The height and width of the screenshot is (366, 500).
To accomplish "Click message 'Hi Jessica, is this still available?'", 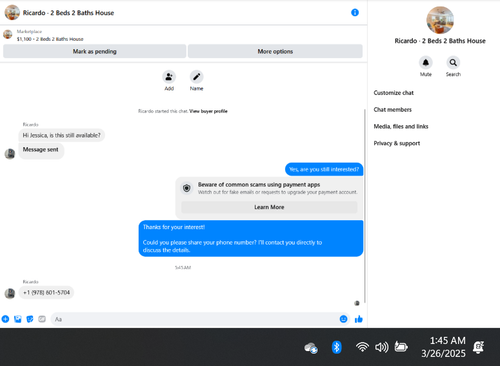I will tap(61, 135).
